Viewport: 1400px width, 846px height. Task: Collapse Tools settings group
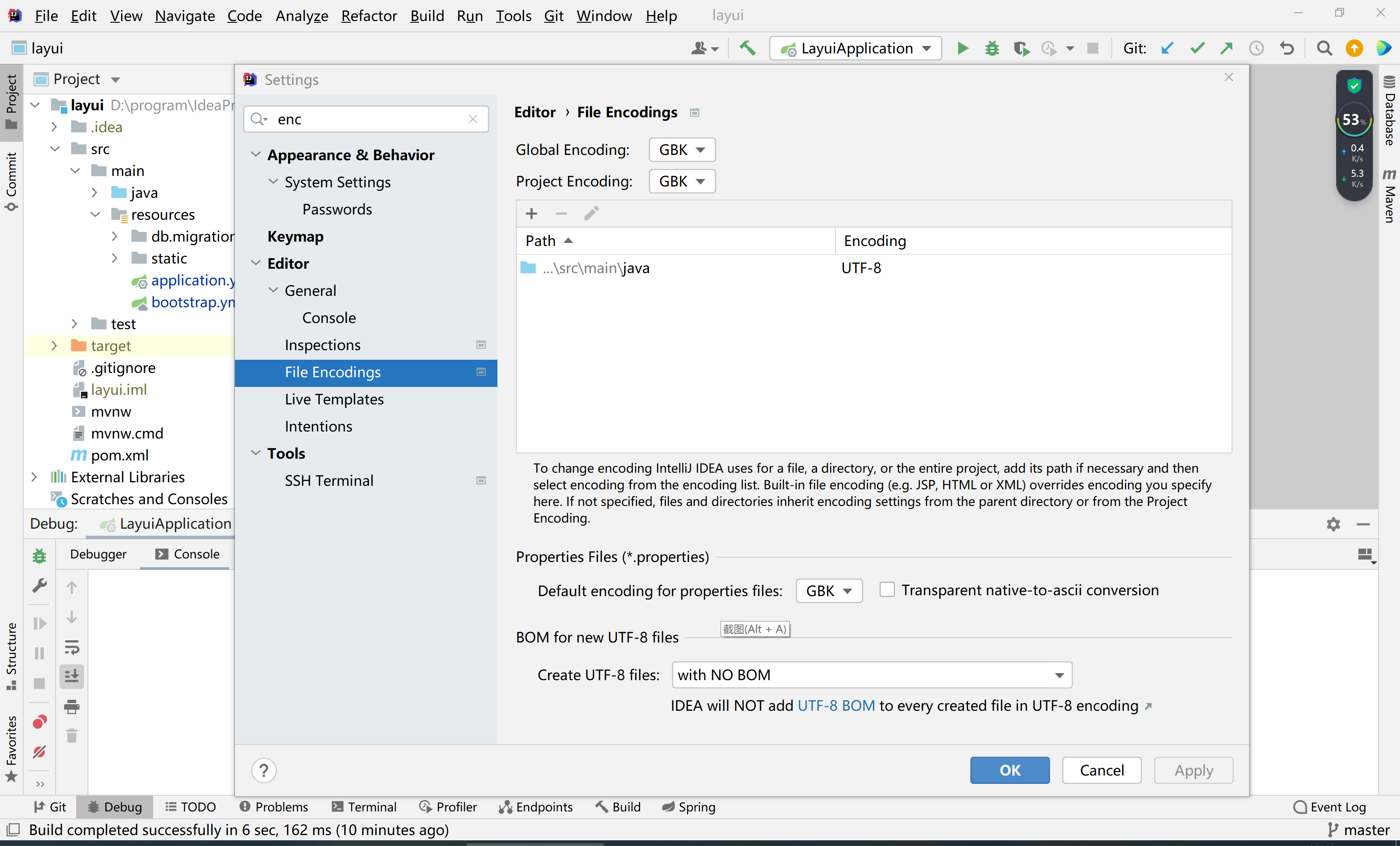(256, 453)
